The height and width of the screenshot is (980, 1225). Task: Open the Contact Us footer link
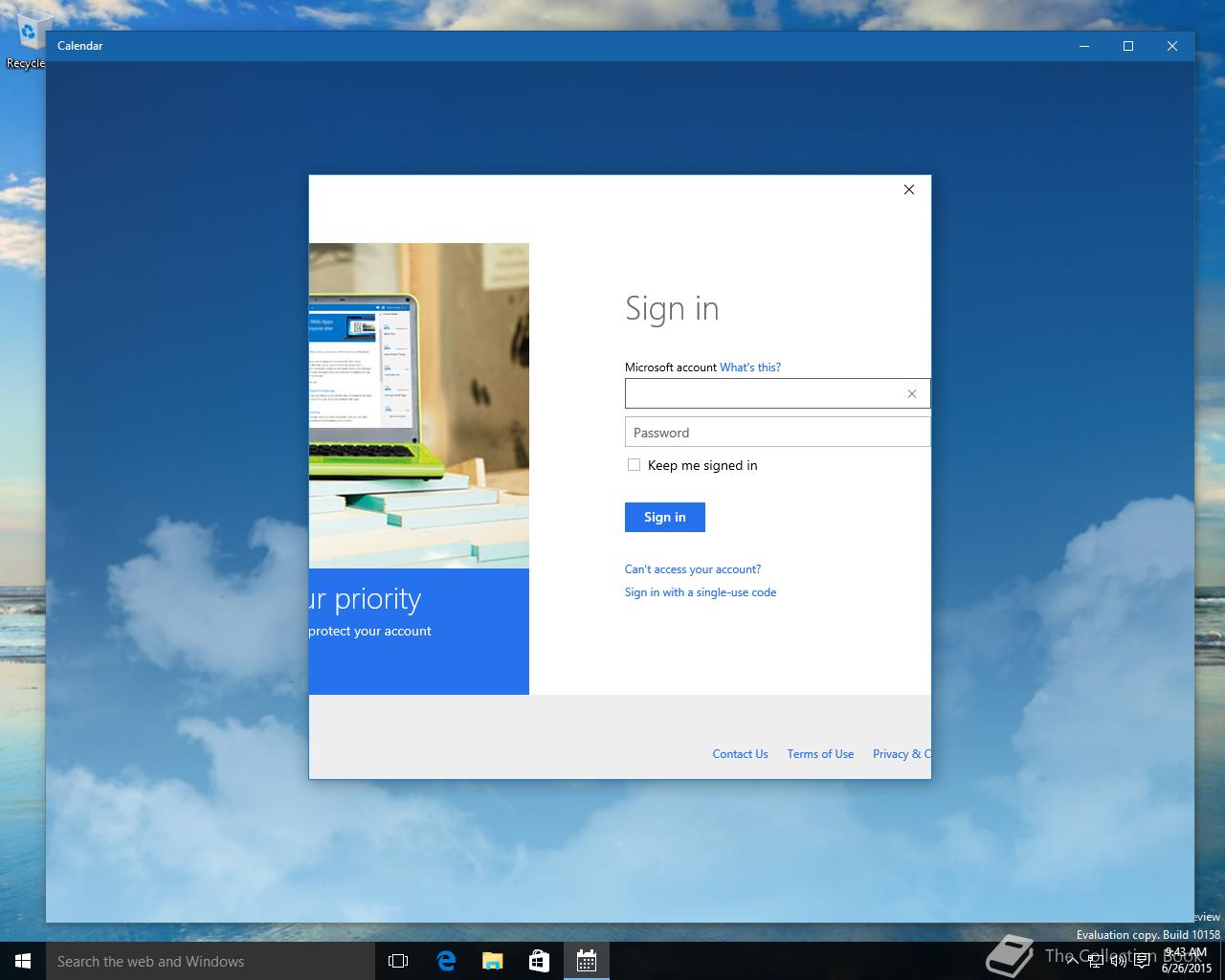741,754
